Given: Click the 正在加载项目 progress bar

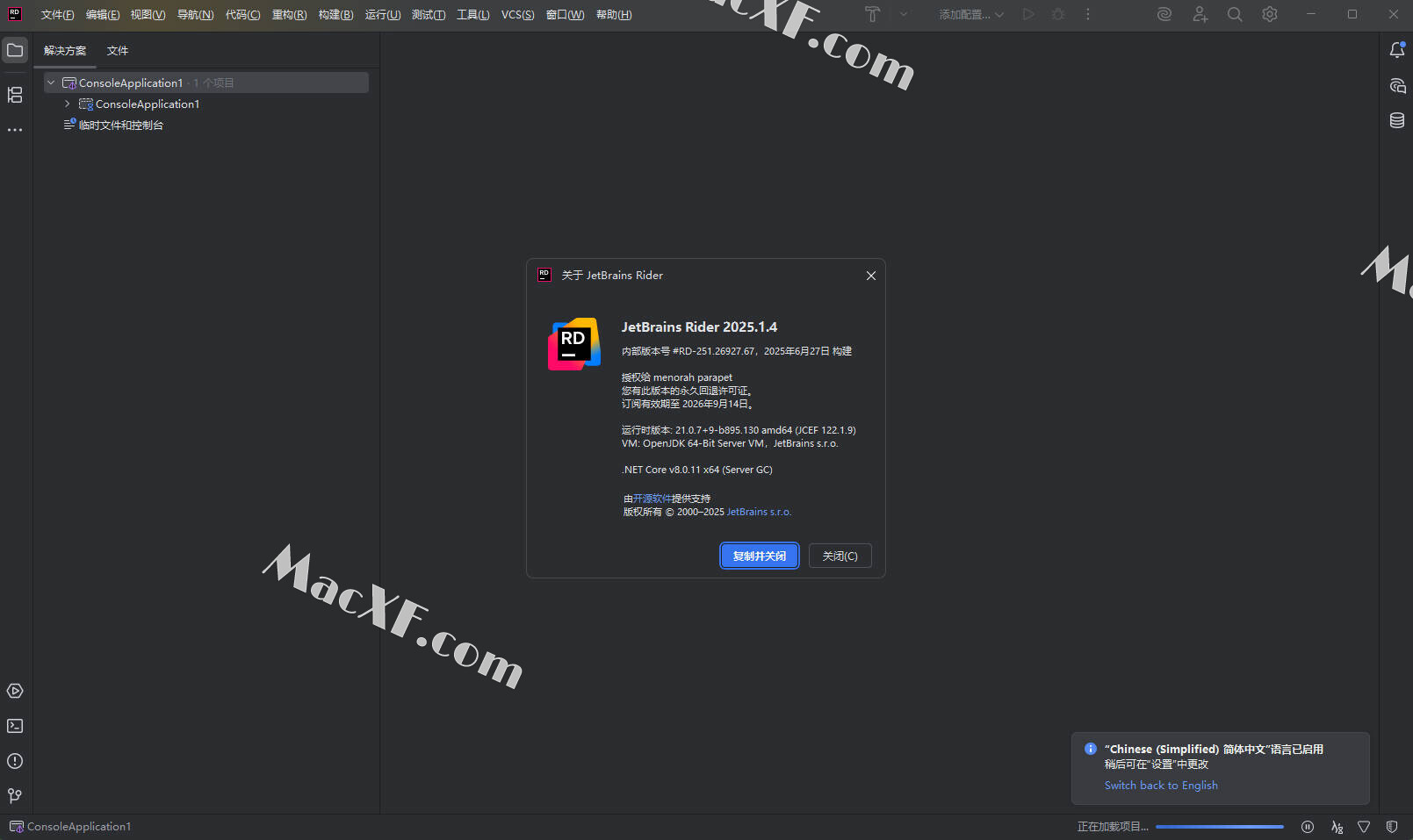Looking at the screenshot, I should point(1220,827).
